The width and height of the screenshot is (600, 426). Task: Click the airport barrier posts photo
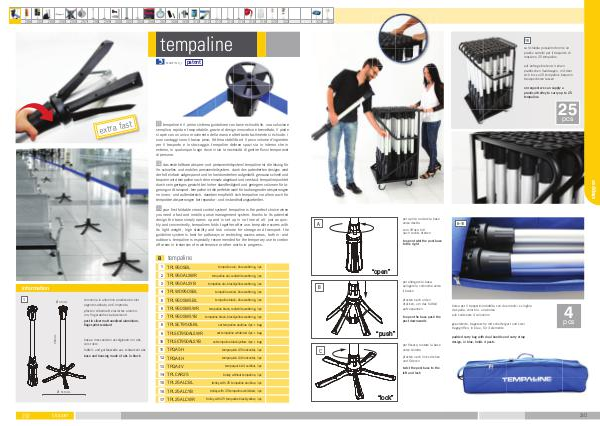[x=82, y=215]
